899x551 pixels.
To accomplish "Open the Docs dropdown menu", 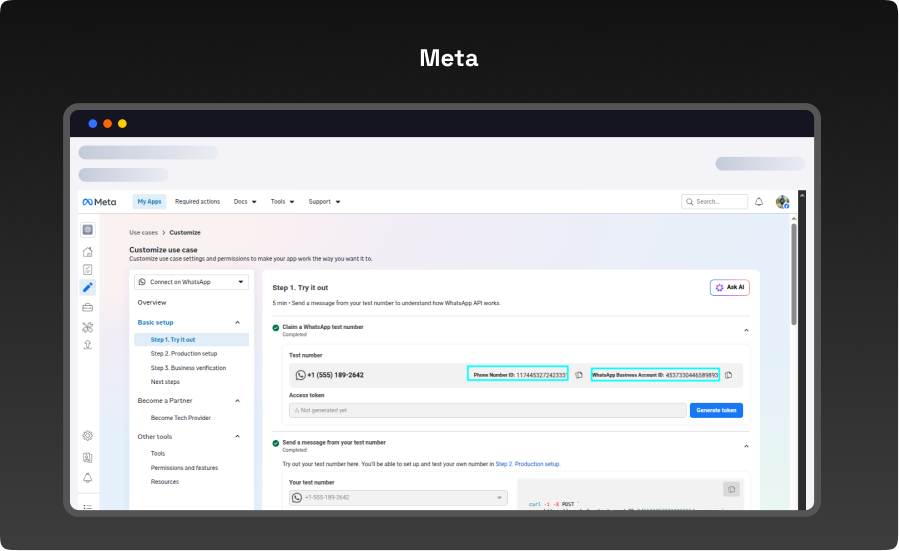I will point(245,202).
